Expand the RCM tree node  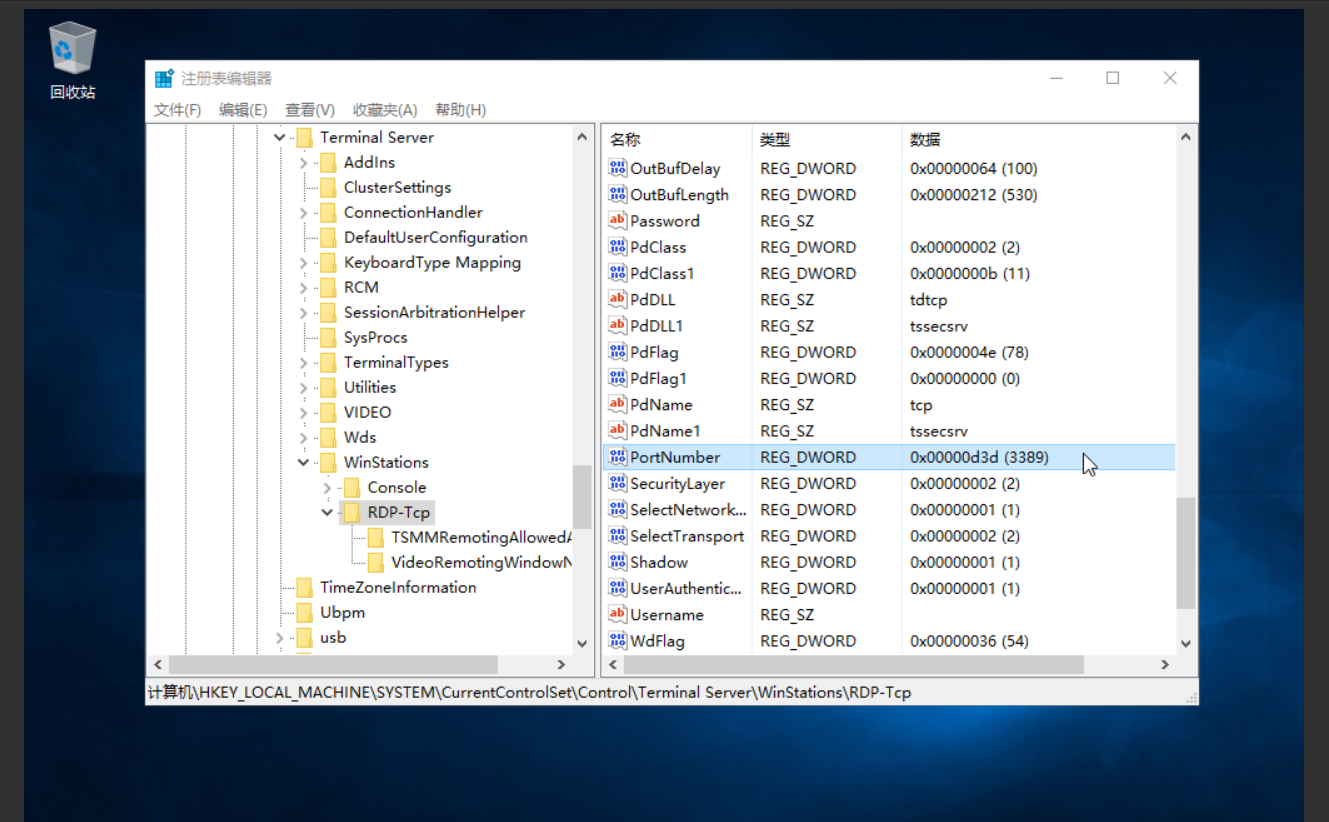pyautogui.click(x=303, y=287)
